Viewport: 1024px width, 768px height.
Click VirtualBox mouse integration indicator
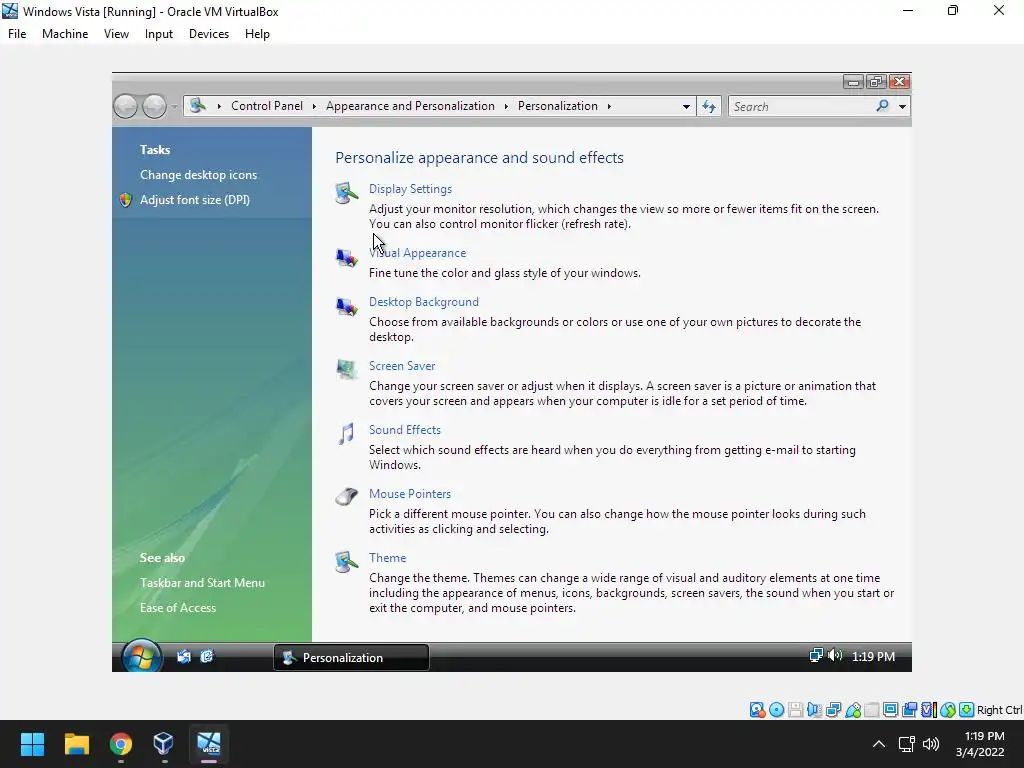click(948, 710)
